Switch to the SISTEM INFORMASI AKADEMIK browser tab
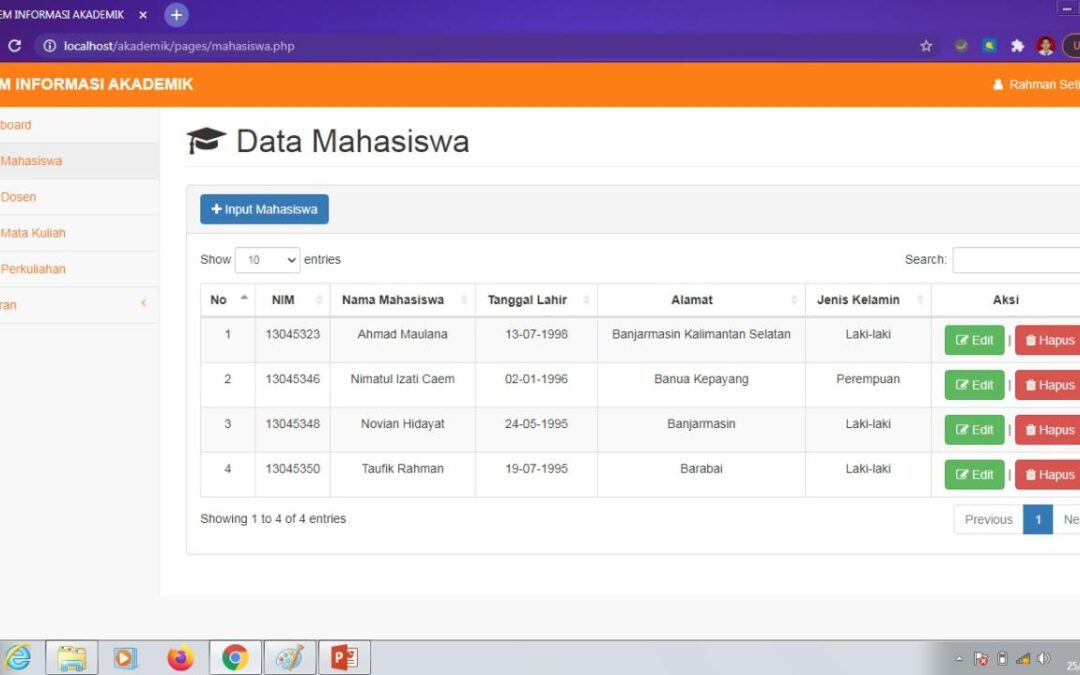 (x=60, y=15)
